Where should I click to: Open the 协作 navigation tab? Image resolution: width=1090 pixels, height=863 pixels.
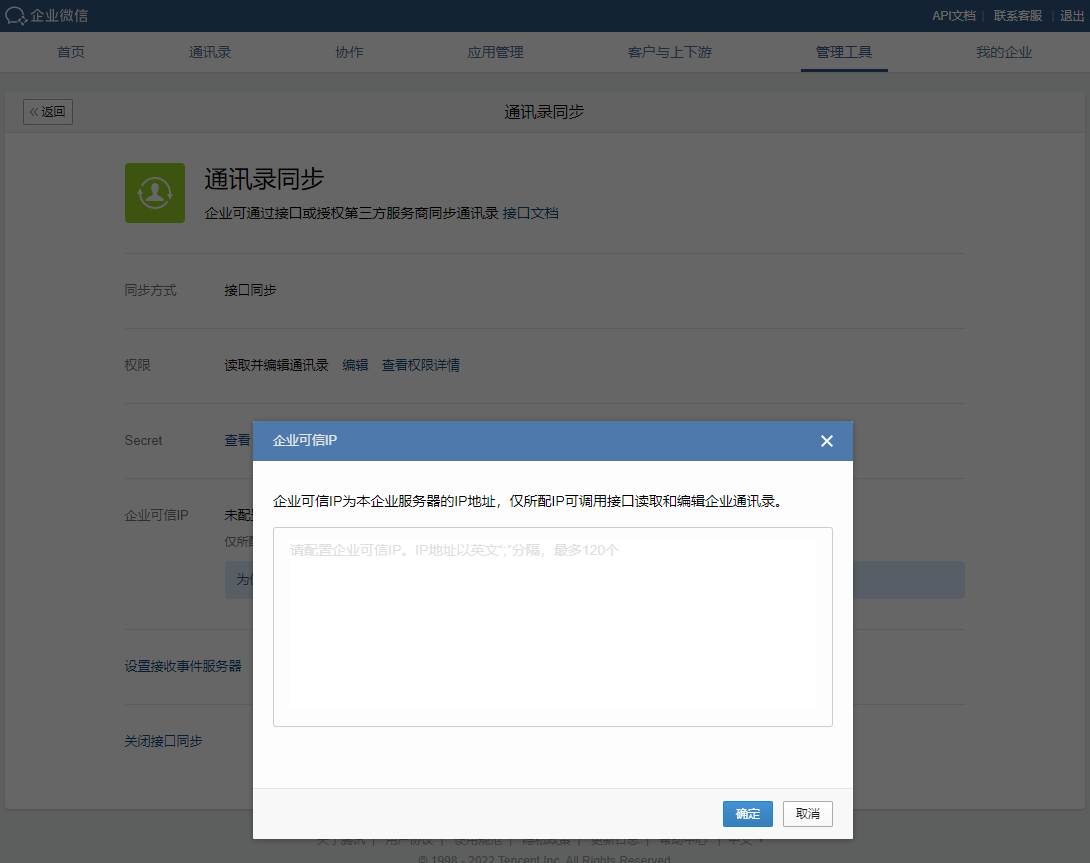[x=349, y=53]
